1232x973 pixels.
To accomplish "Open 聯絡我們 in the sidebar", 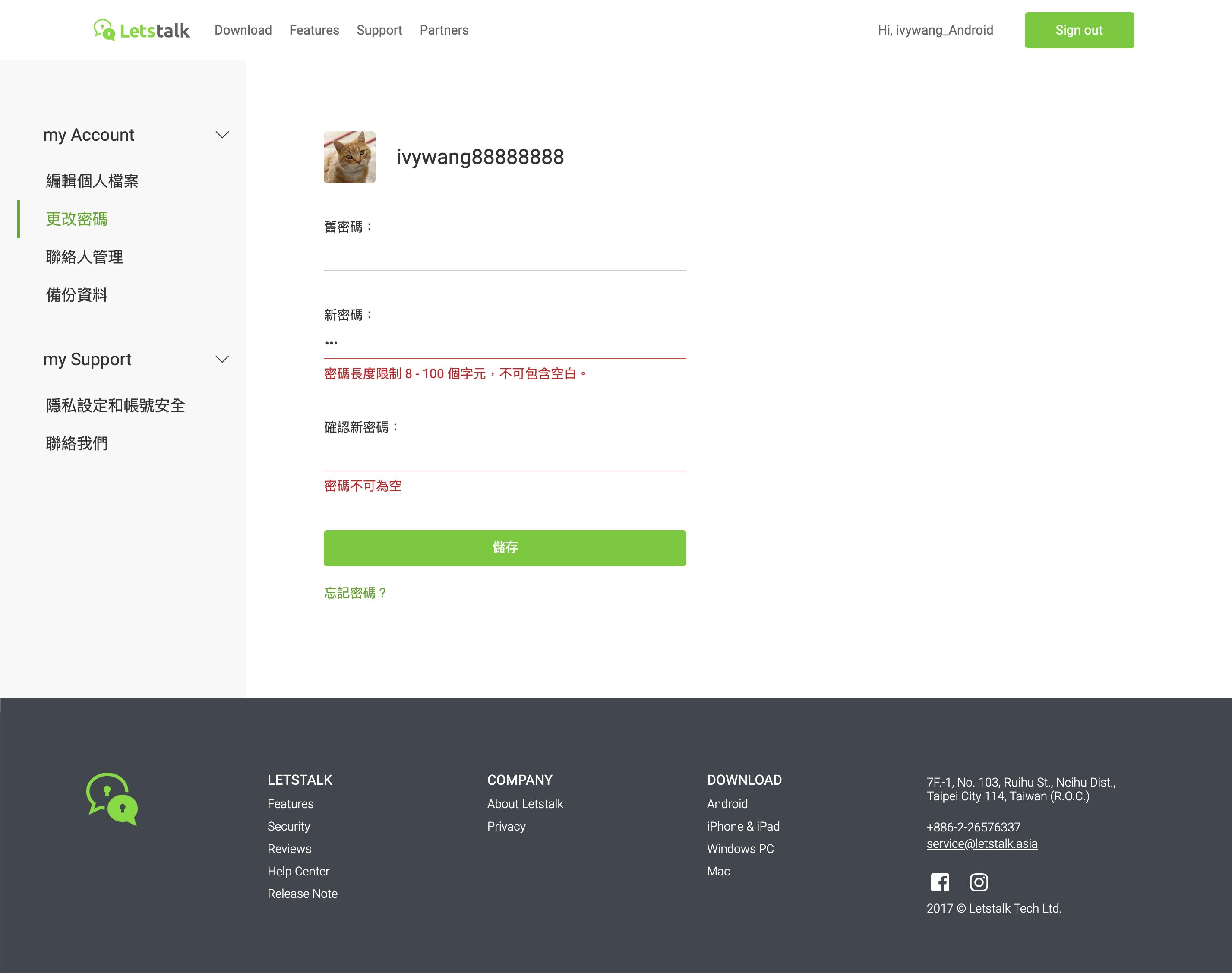I will pos(76,444).
